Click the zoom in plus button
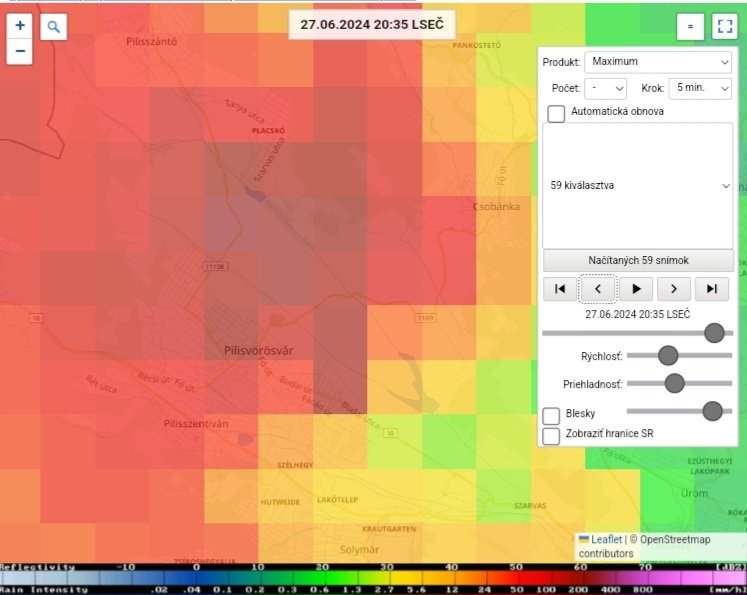 click(20, 26)
